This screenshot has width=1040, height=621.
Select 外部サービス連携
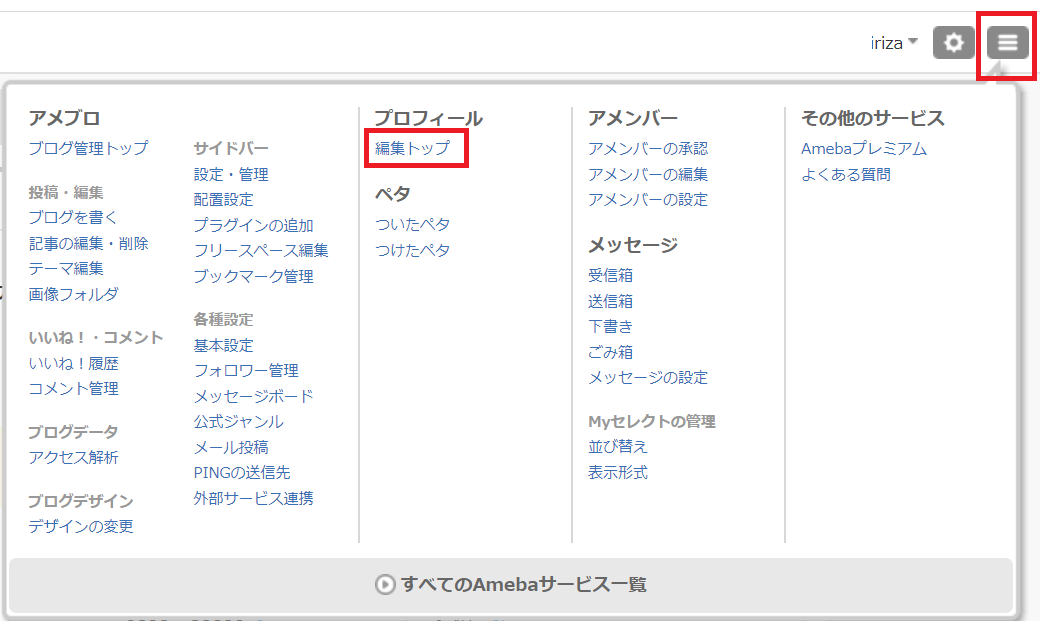pyautogui.click(x=253, y=498)
